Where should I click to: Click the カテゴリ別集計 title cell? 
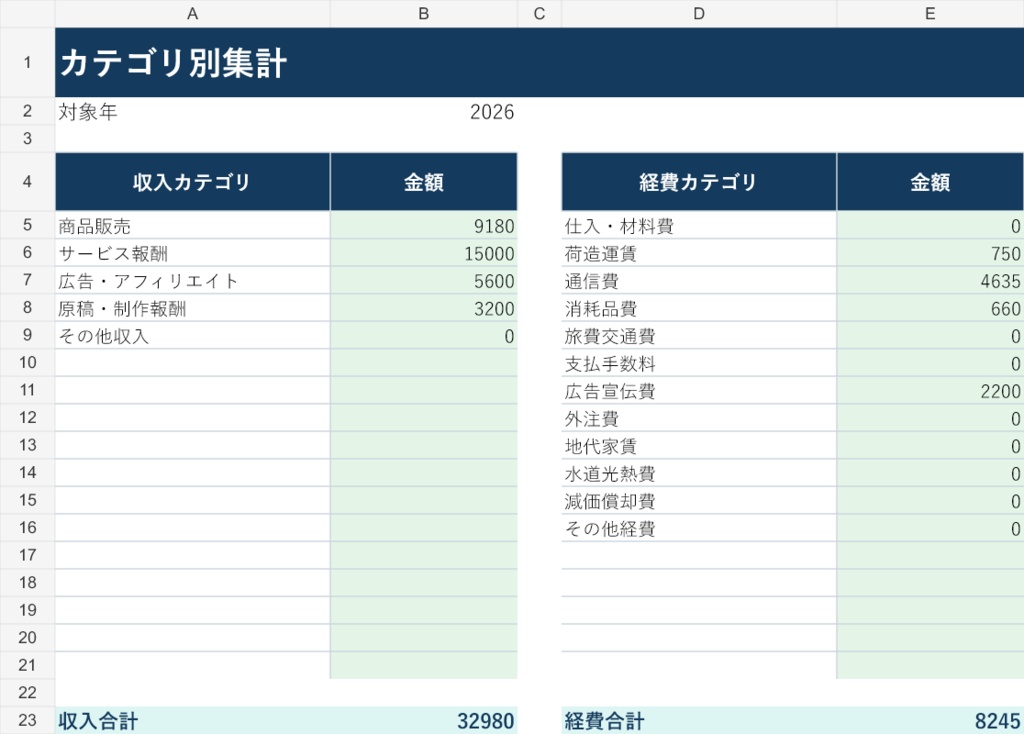click(539, 63)
